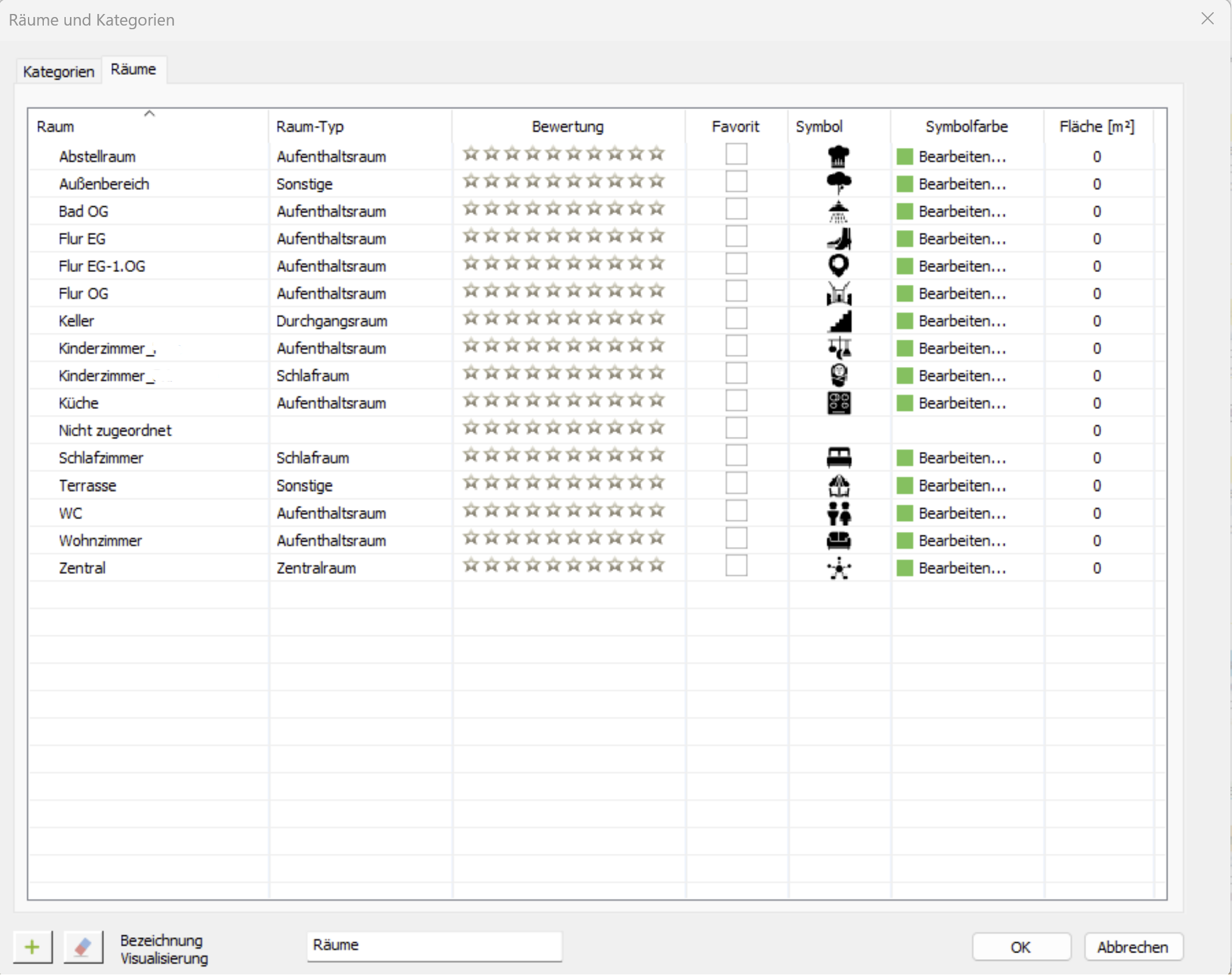The image size is (1232, 975).
Task: Check the Favorit box for Flur EG
Action: point(736,236)
